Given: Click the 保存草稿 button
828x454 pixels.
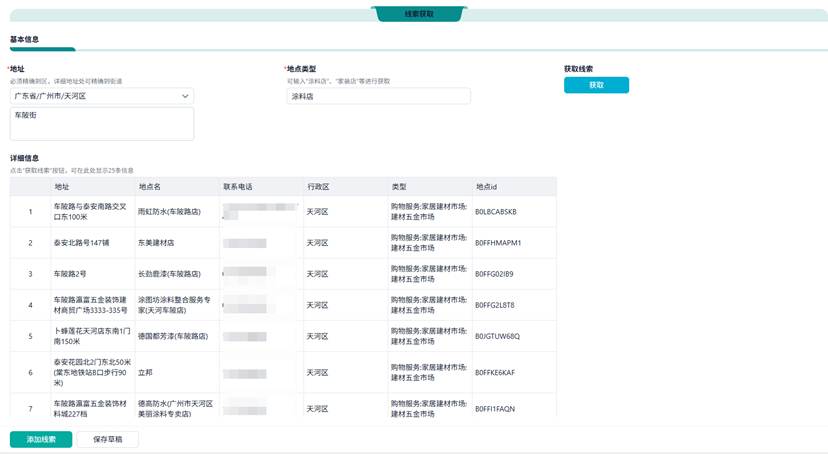Looking at the screenshot, I should coord(108,439).
